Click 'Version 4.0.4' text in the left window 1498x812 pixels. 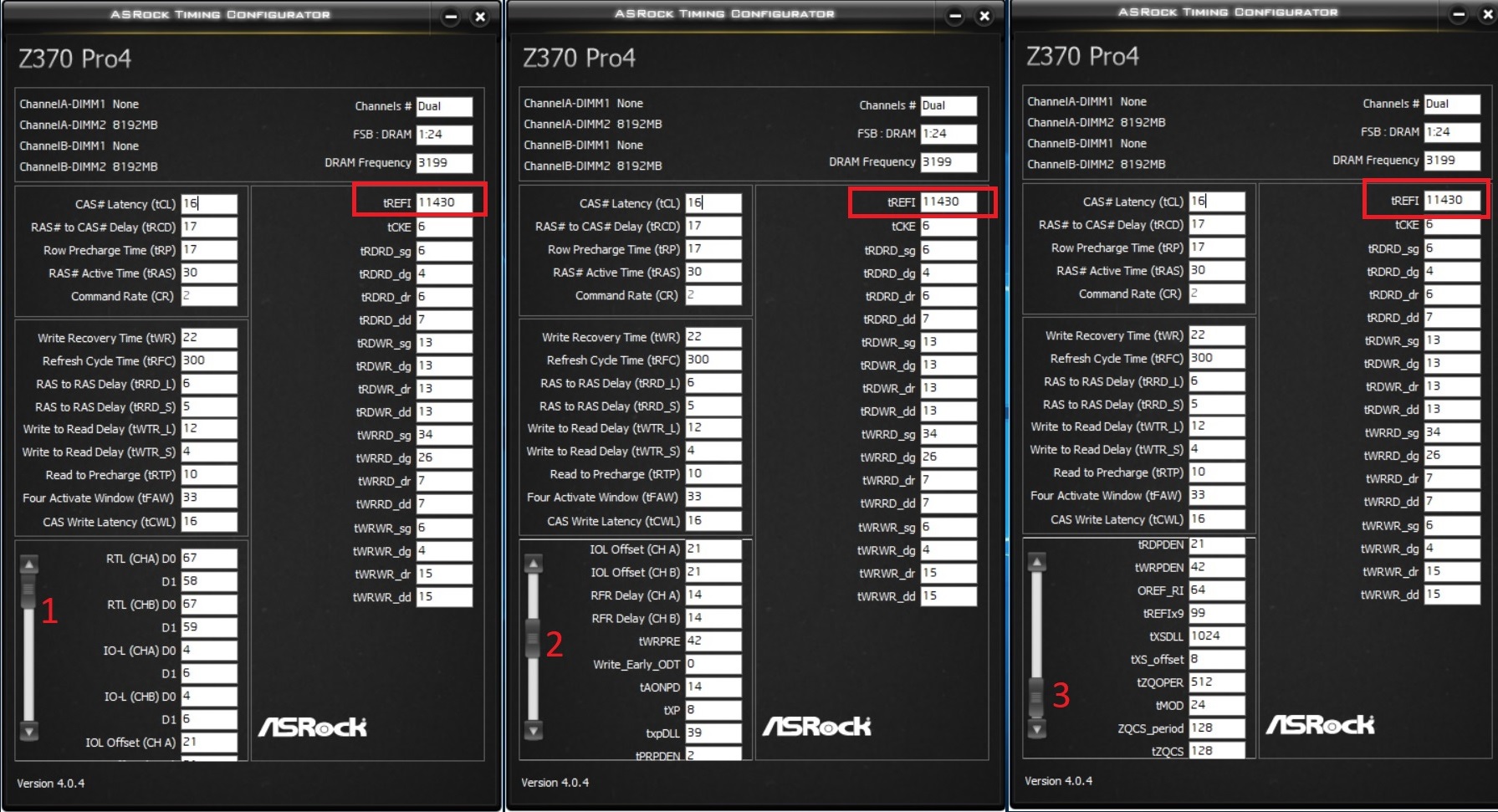pyautogui.click(x=51, y=784)
